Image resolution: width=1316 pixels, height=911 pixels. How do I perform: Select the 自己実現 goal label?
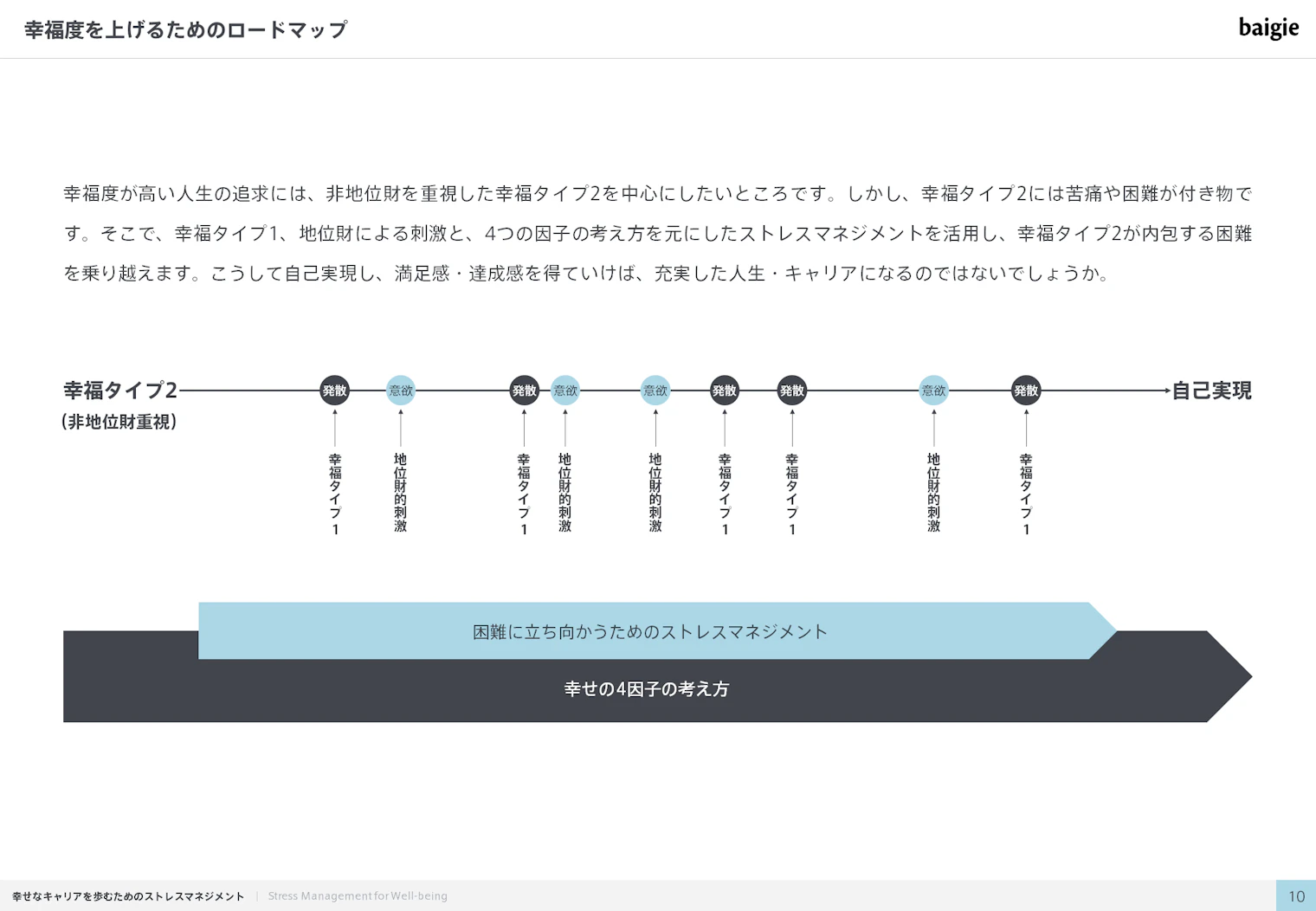click(x=1212, y=391)
